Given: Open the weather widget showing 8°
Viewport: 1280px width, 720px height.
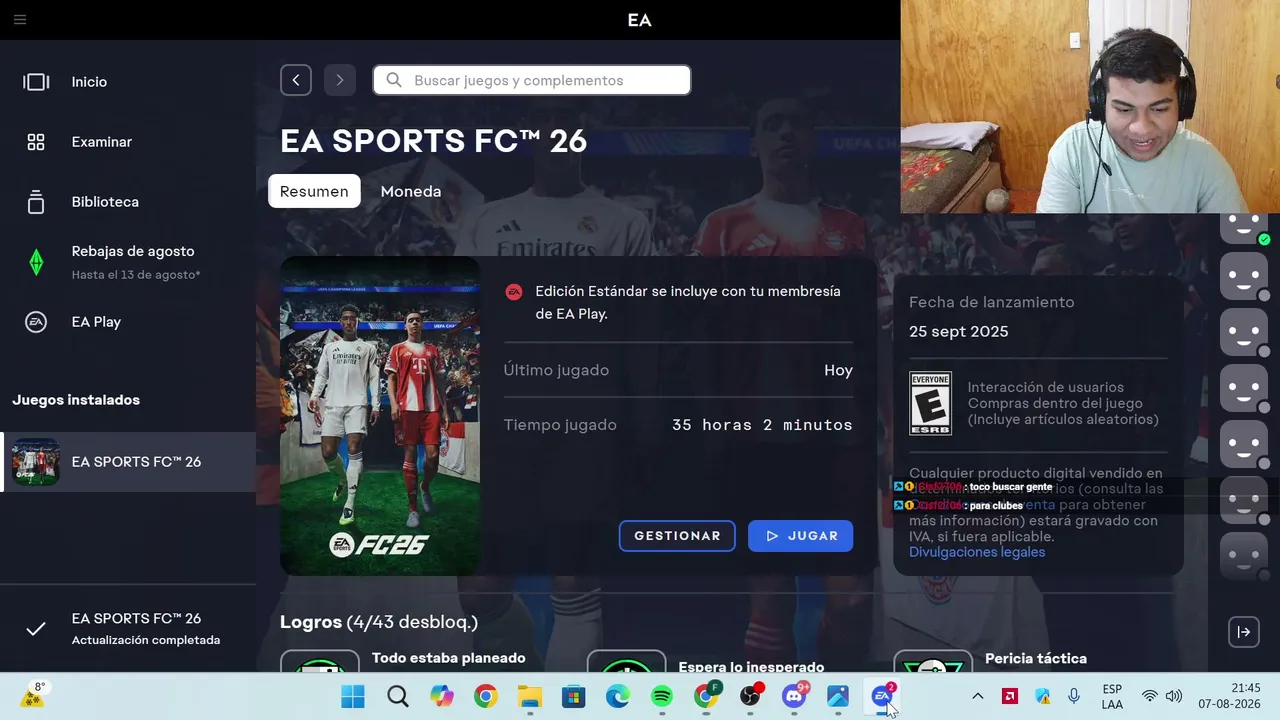Looking at the screenshot, I should [33, 696].
